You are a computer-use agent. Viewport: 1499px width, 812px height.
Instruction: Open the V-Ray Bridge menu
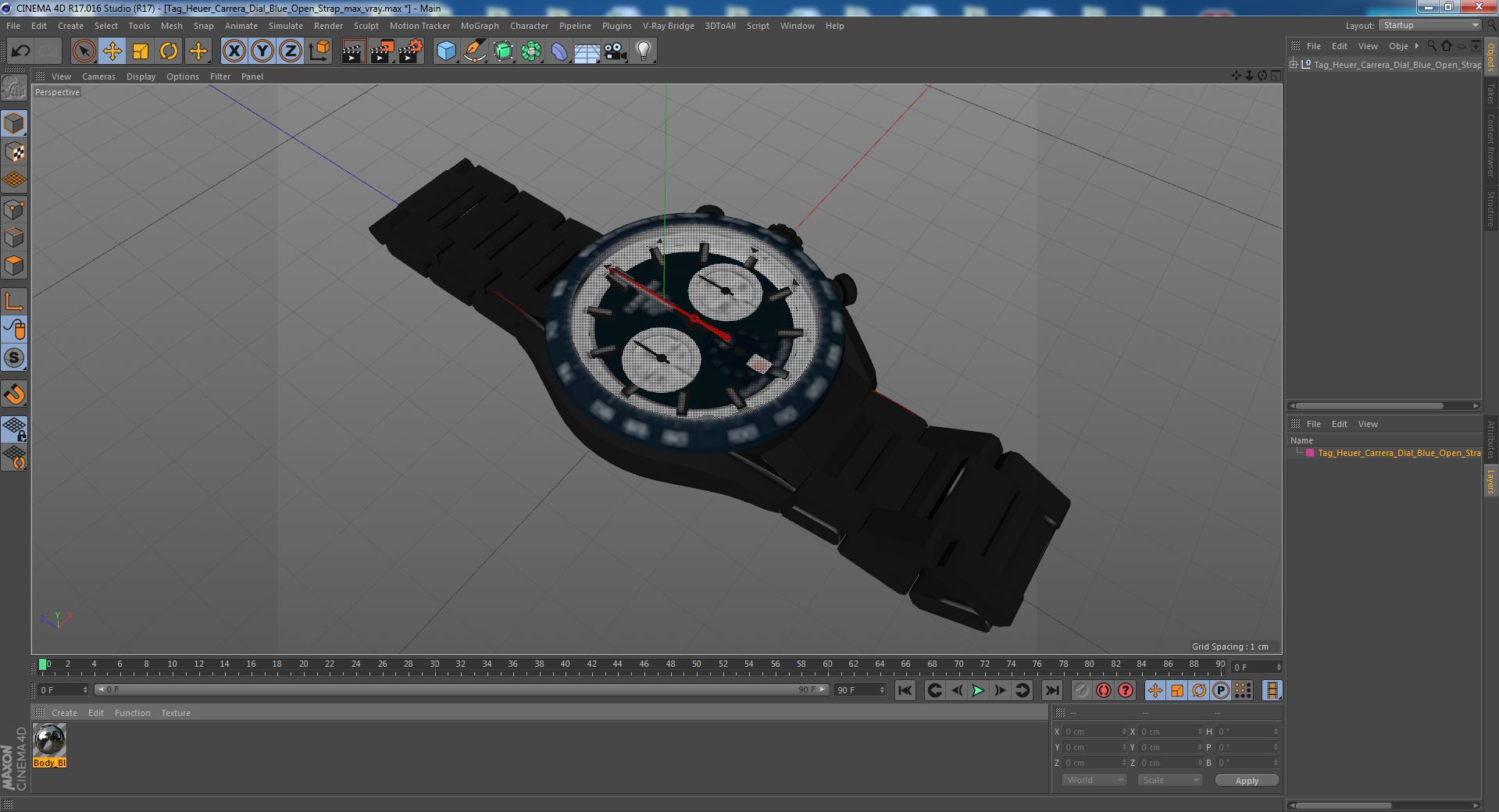click(x=668, y=26)
